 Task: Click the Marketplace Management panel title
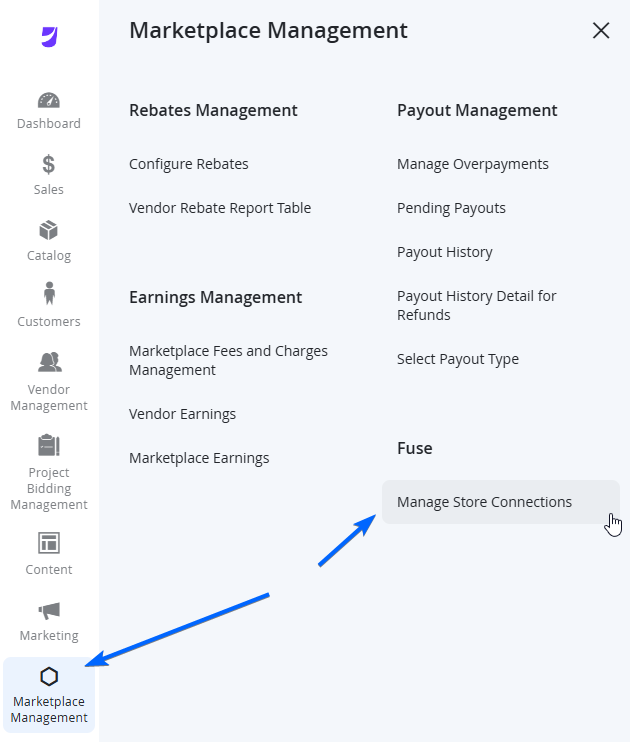pos(268,30)
